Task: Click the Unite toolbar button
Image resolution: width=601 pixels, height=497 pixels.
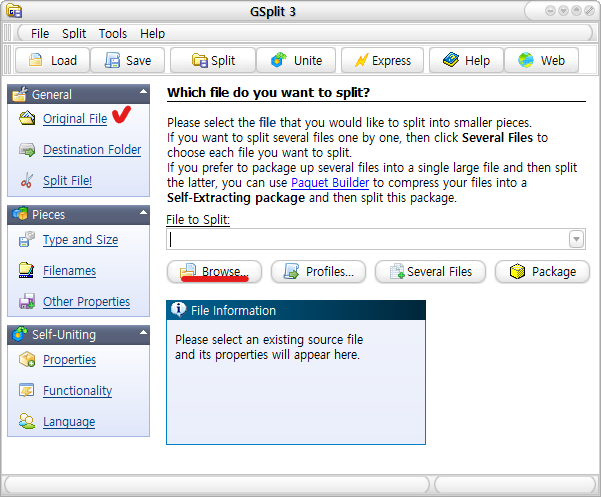Action: [x=296, y=61]
